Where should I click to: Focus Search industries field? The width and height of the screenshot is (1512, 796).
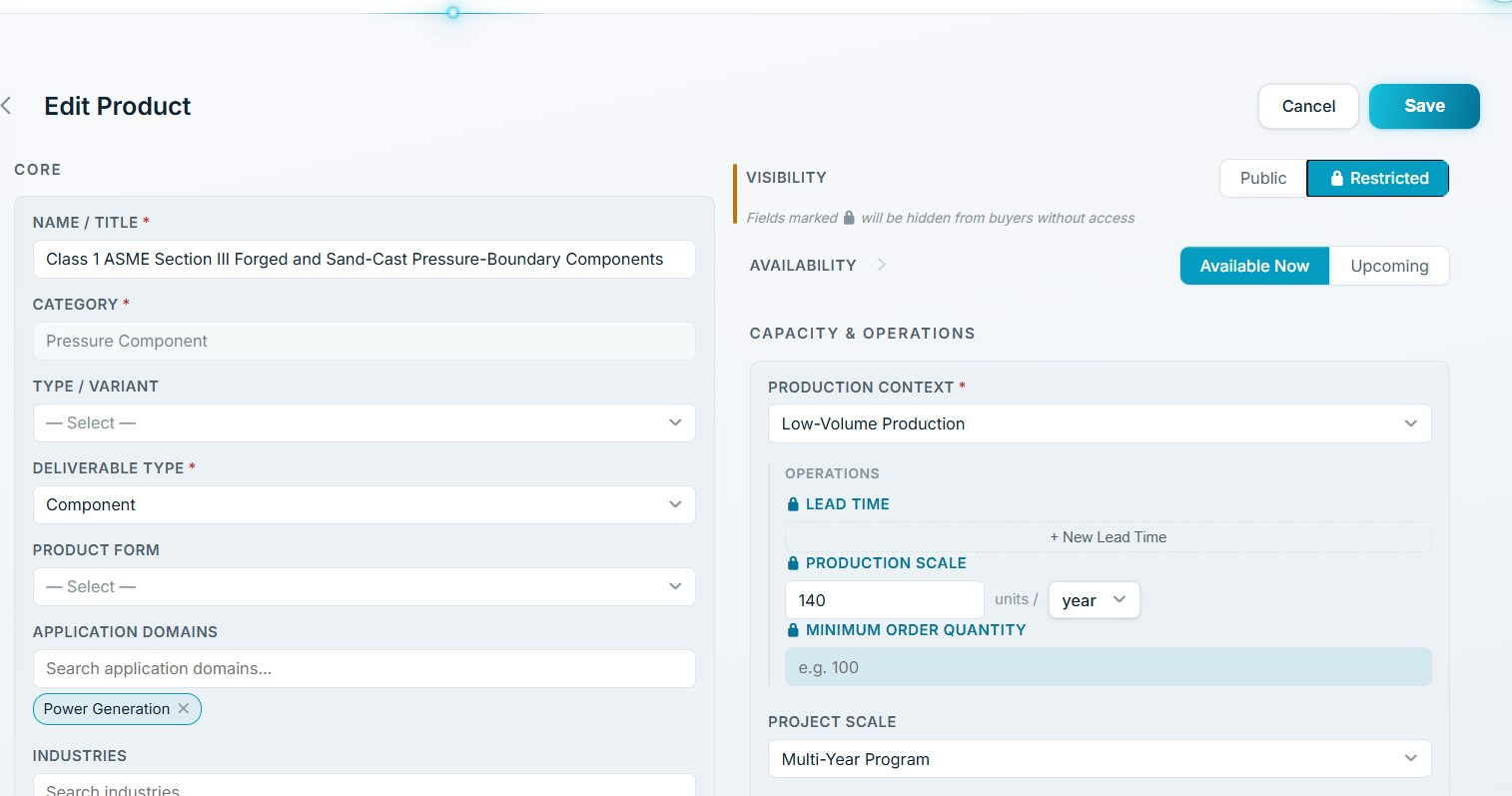pyautogui.click(x=364, y=785)
